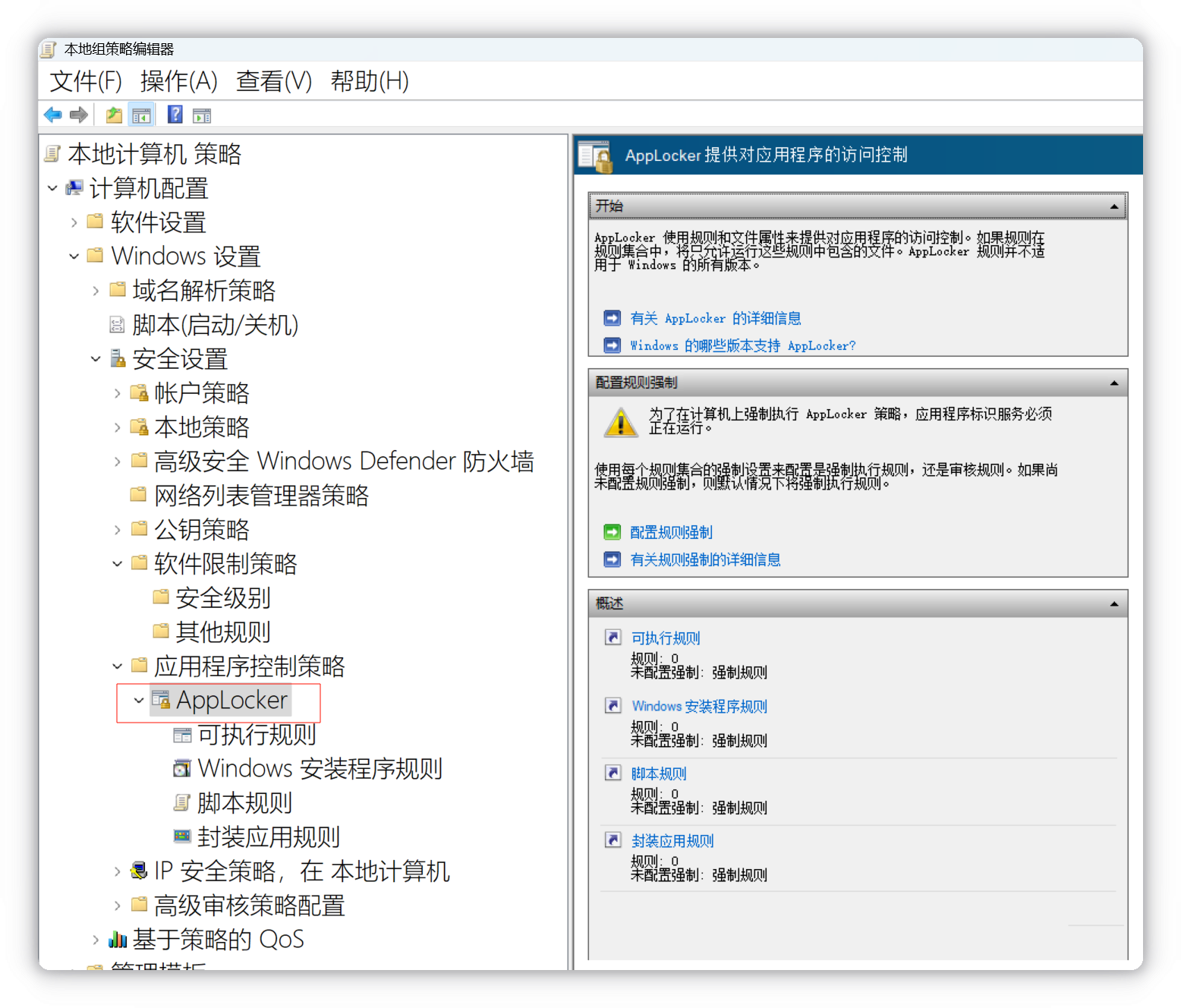
Task: Expand the 本地策略 node
Action: pos(117,427)
